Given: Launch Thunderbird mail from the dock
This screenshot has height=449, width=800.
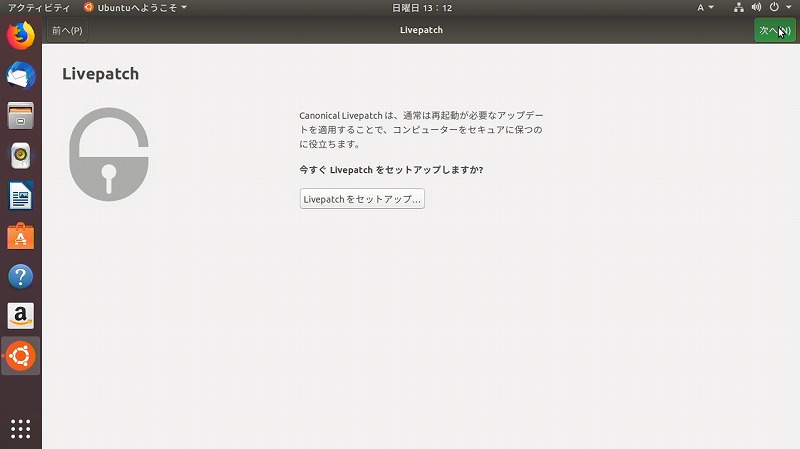Looking at the screenshot, I should (20, 76).
